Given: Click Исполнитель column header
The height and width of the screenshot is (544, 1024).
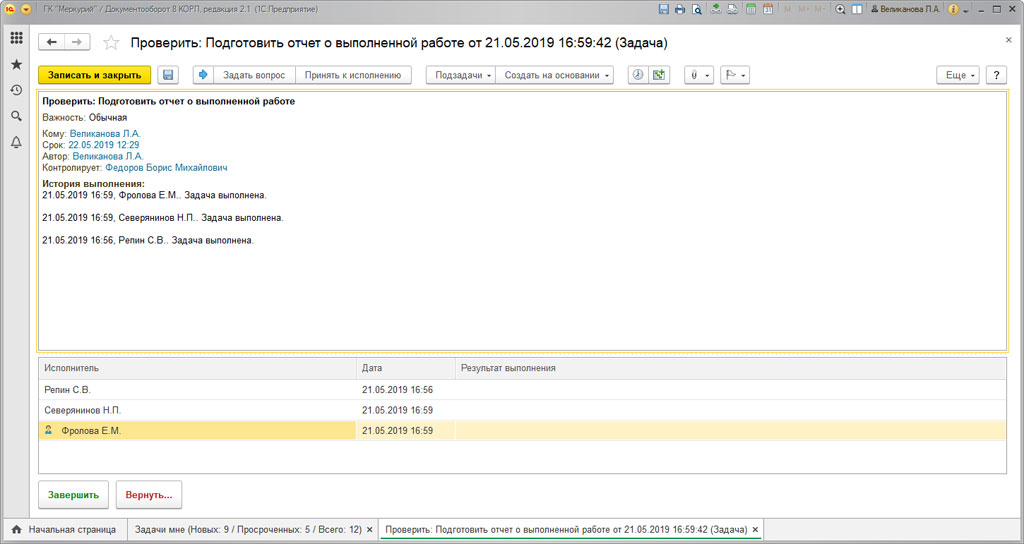Looking at the screenshot, I should (198, 368).
